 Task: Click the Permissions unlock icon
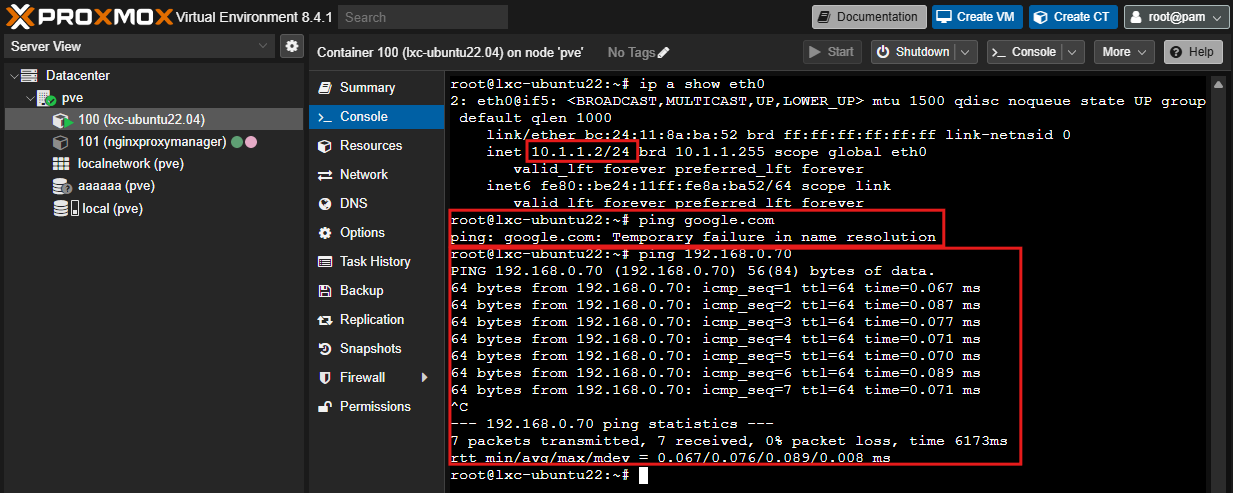coord(324,407)
